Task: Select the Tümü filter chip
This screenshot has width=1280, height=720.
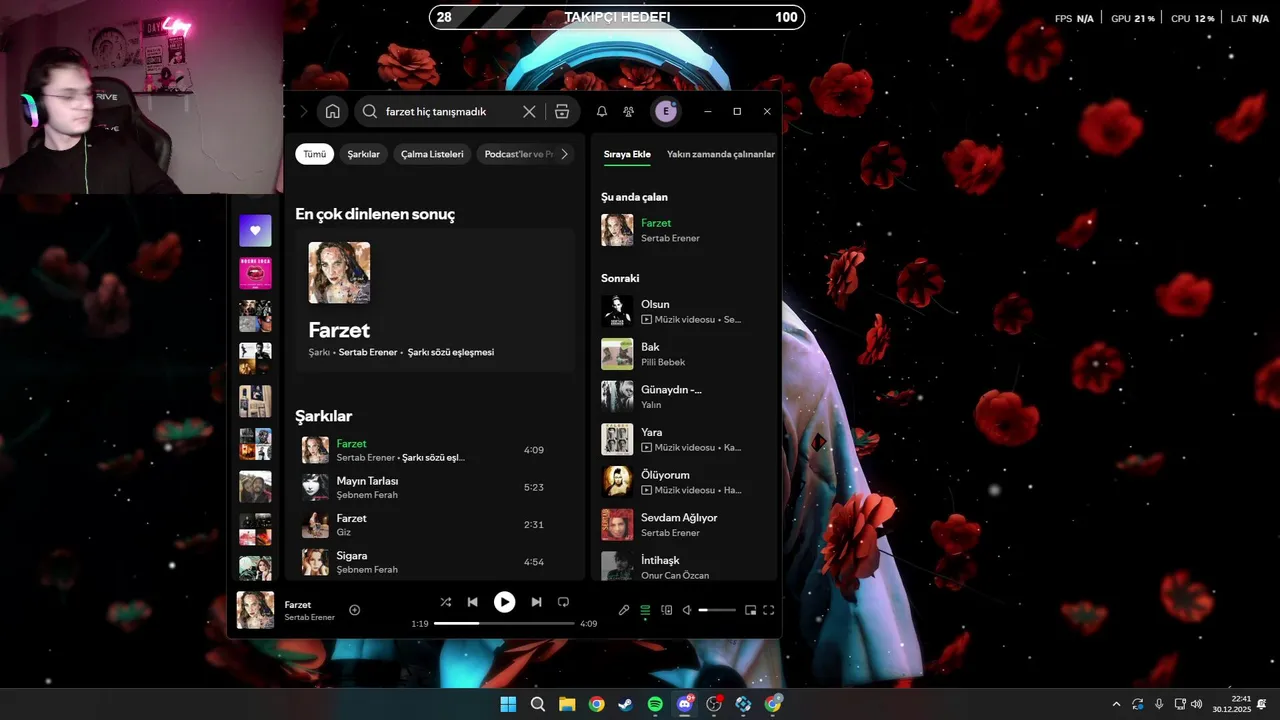Action: coord(315,154)
